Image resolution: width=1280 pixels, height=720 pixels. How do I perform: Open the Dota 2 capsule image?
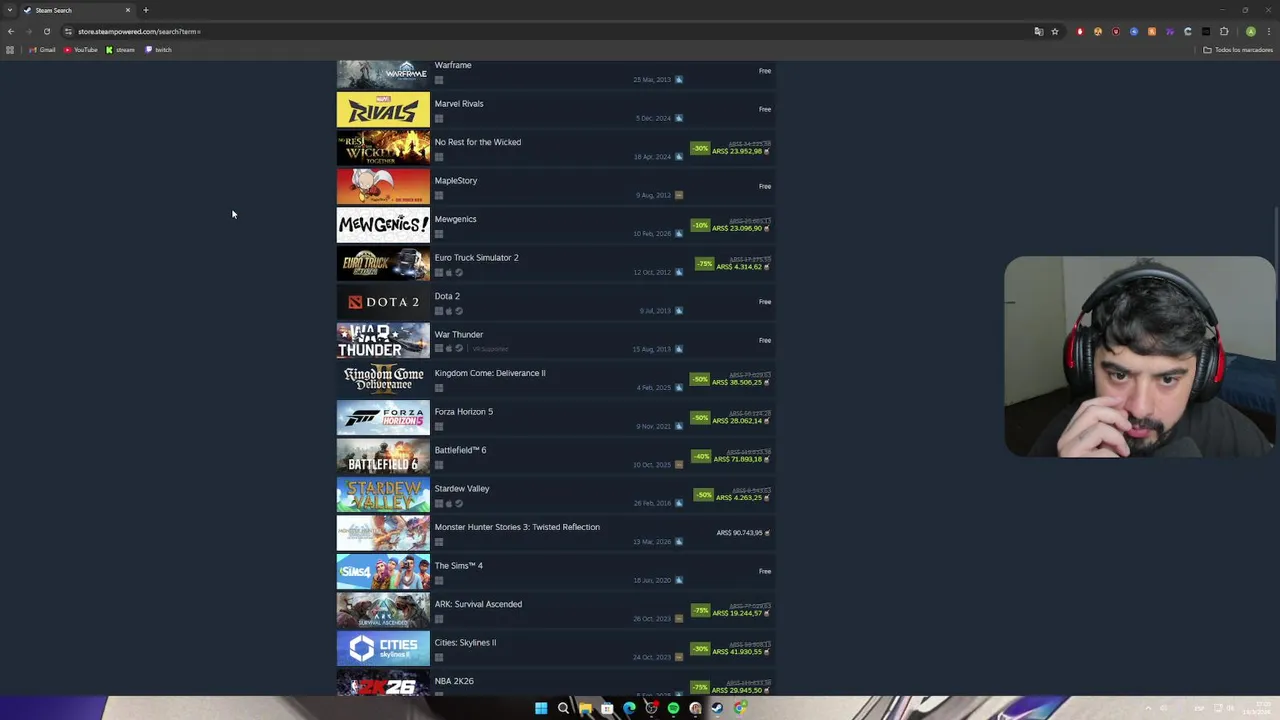click(x=383, y=303)
